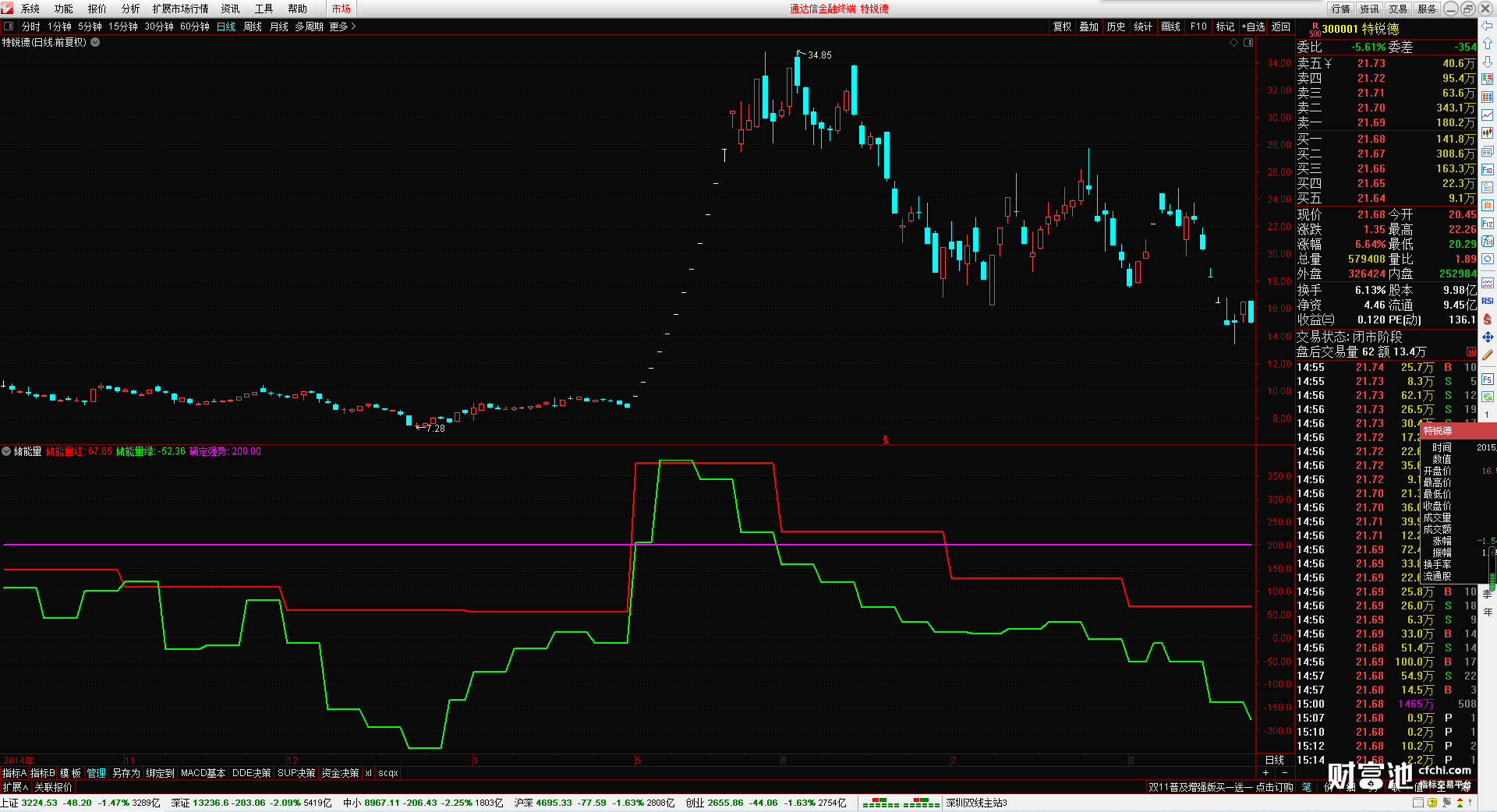Click the red dollar S icon in sidebar

point(1488,319)
